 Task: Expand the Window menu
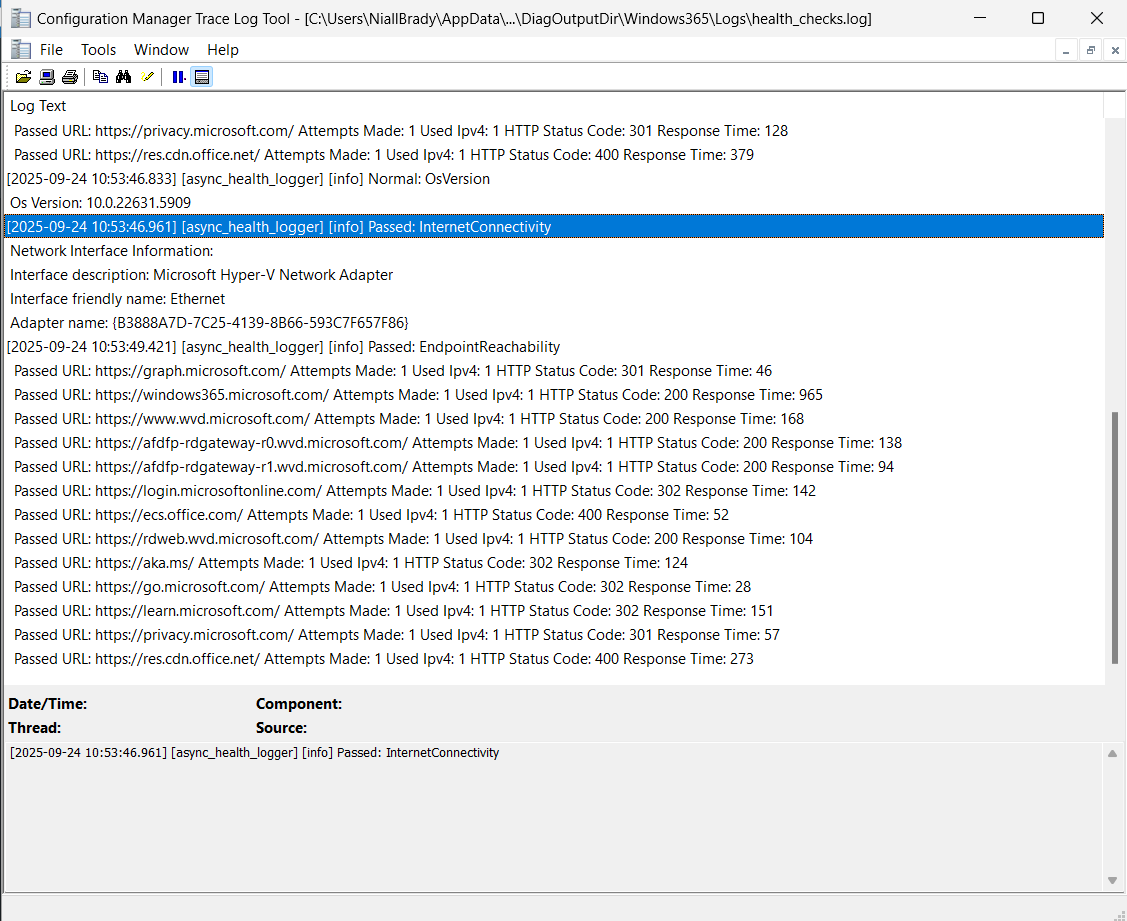click(161, 50)
